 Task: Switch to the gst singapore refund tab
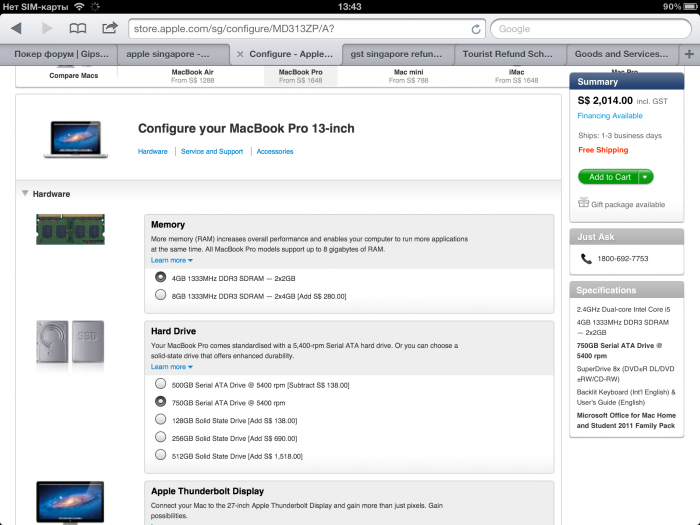point(398,54)
